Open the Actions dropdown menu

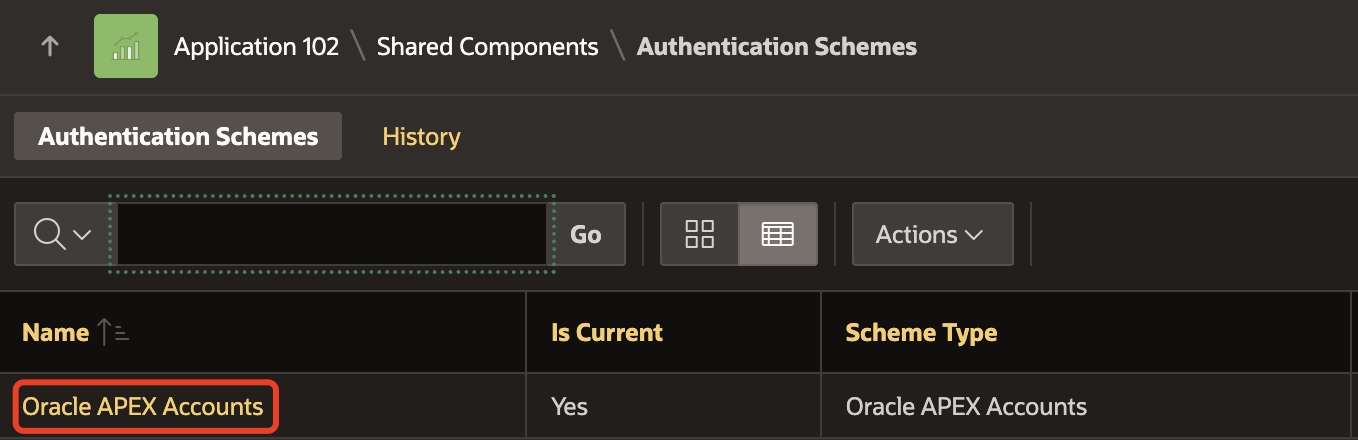(x=931, y=234)
